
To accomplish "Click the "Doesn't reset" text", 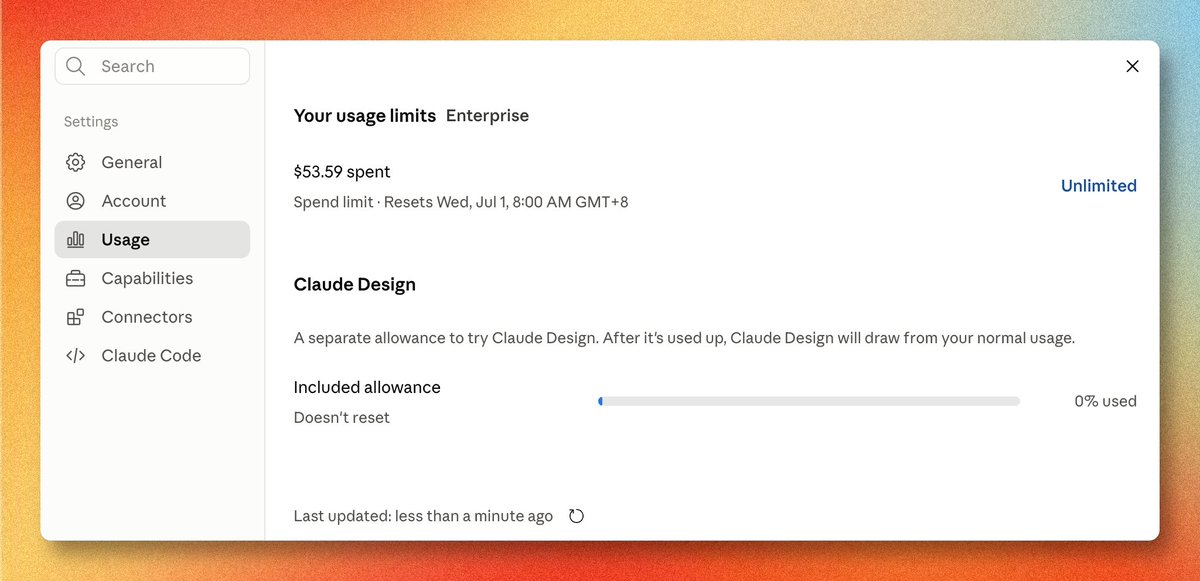I will tap(342, 418).
